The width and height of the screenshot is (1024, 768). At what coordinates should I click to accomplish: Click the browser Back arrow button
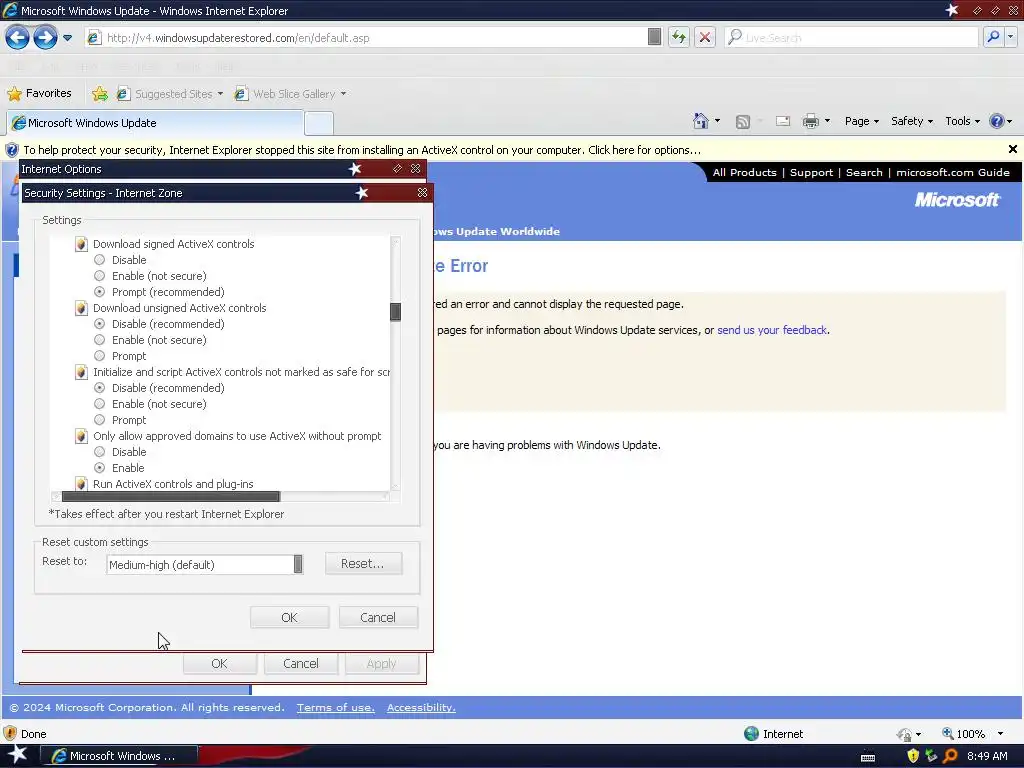(17, 37)
